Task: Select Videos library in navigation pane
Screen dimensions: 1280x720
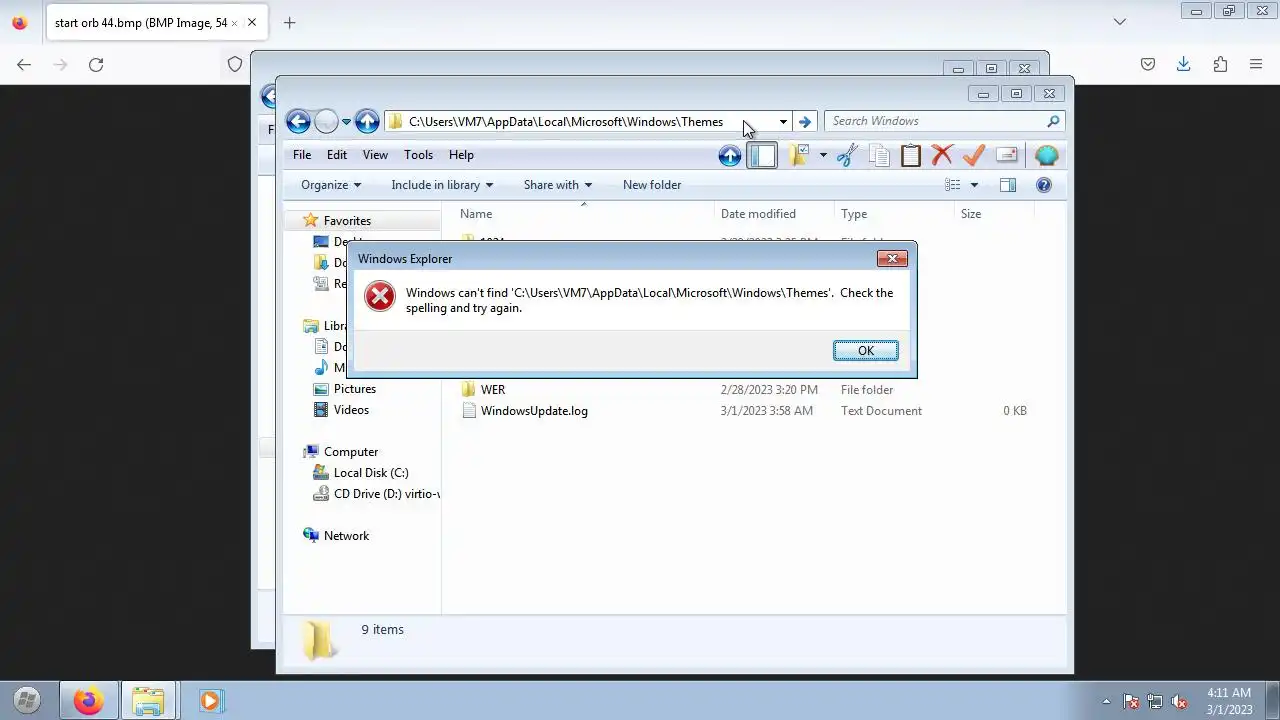Action: tap(351, 410)
